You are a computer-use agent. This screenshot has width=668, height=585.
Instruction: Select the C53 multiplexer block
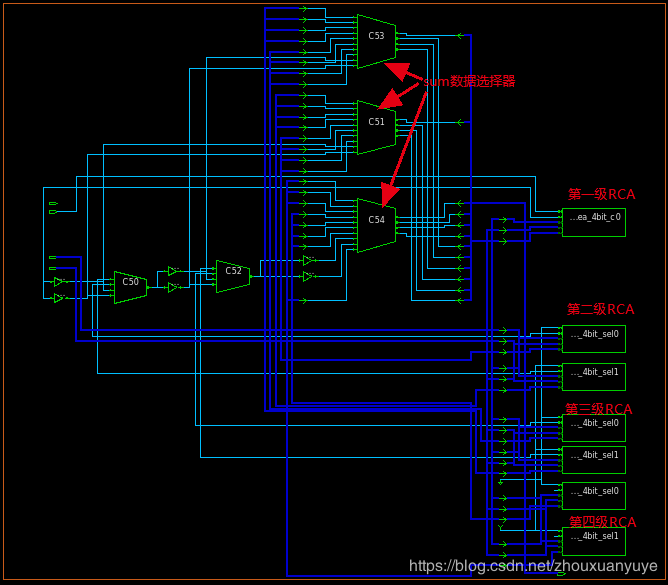(x=377, y=41)
